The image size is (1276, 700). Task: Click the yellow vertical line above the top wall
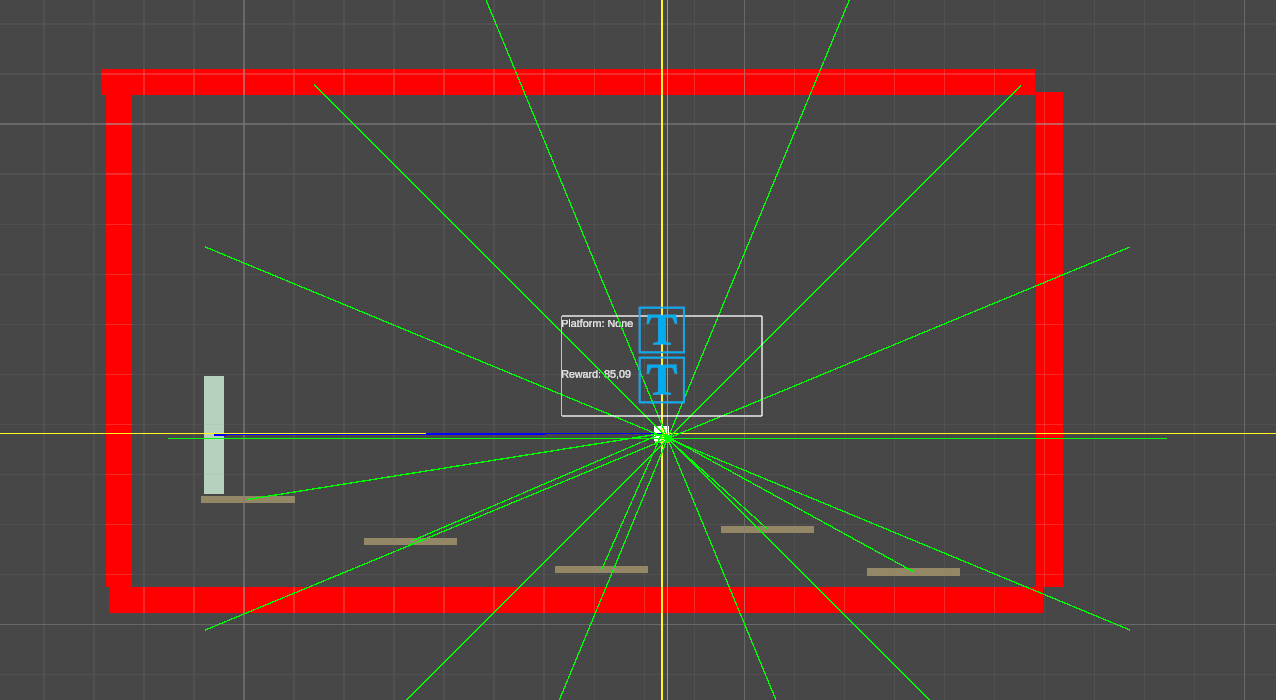pos(662,35)
